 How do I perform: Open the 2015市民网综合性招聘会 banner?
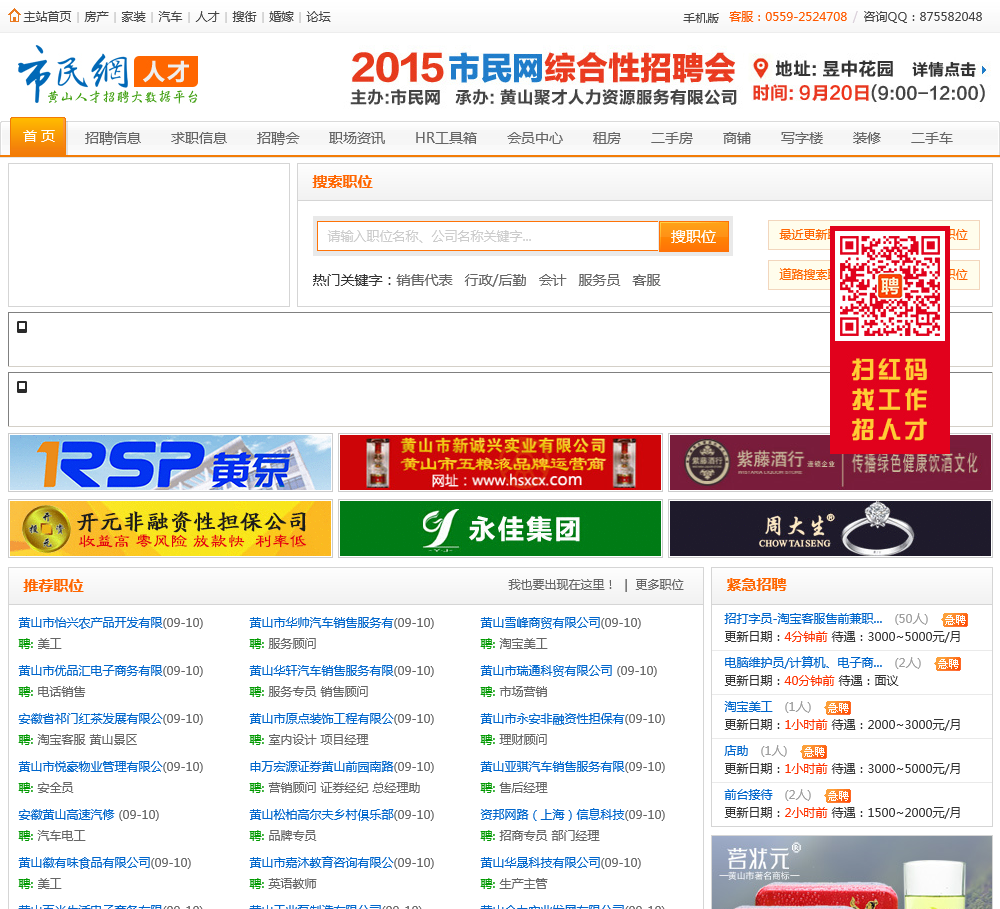668,77
